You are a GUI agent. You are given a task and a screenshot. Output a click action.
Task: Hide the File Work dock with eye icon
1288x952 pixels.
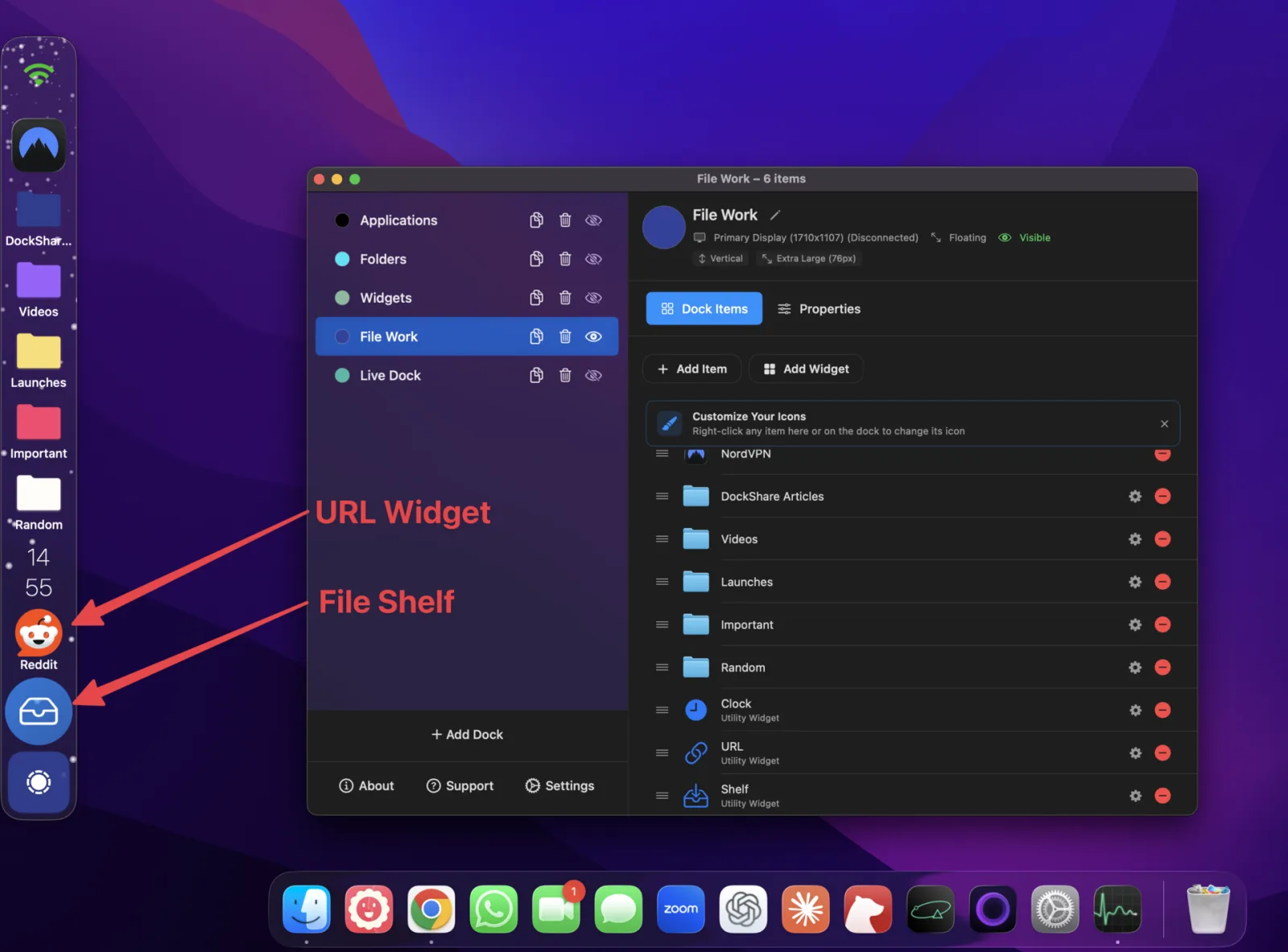593,336
